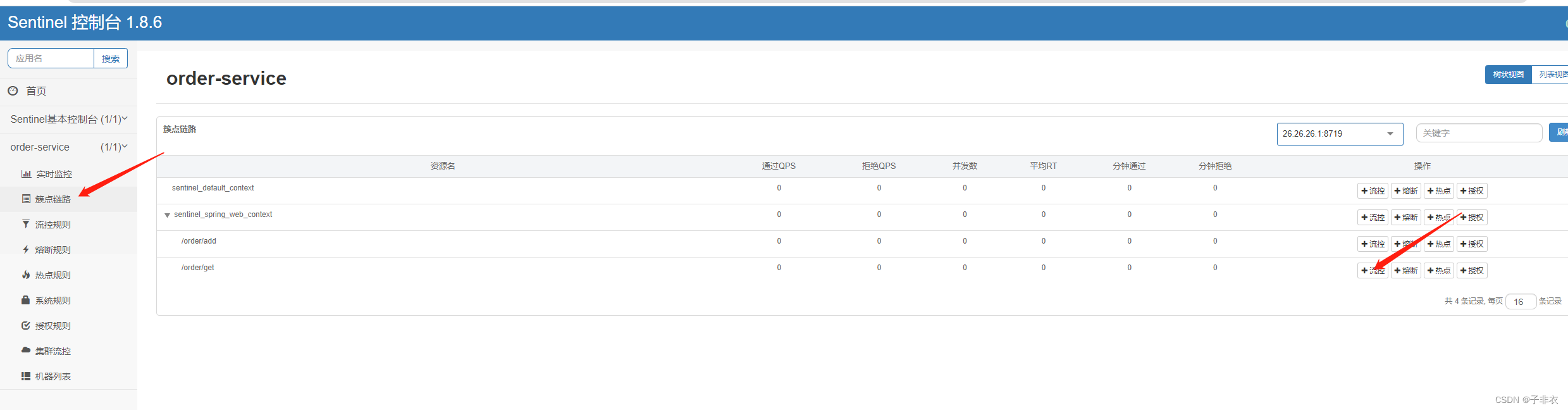Screen dimensions: 1568x410
Task: Collapse order-service app group
Action: pos(68,147)
